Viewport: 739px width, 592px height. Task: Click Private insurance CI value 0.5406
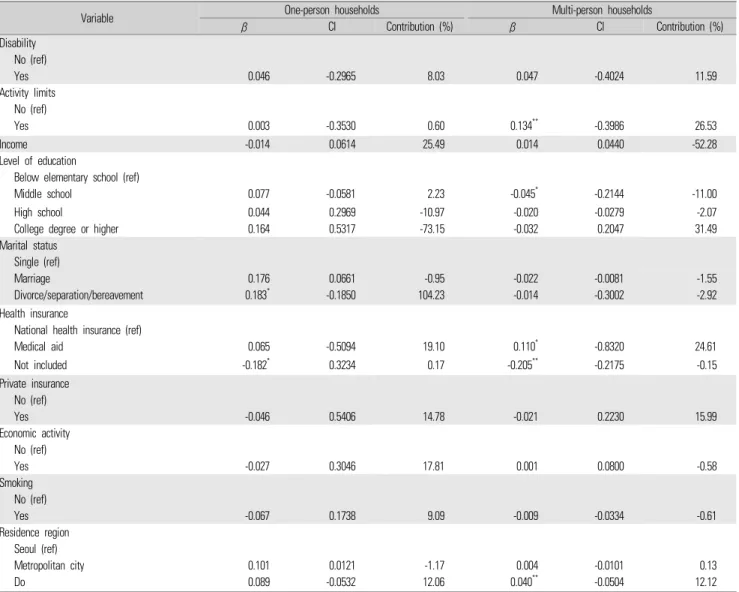click(x=342, y=417)
